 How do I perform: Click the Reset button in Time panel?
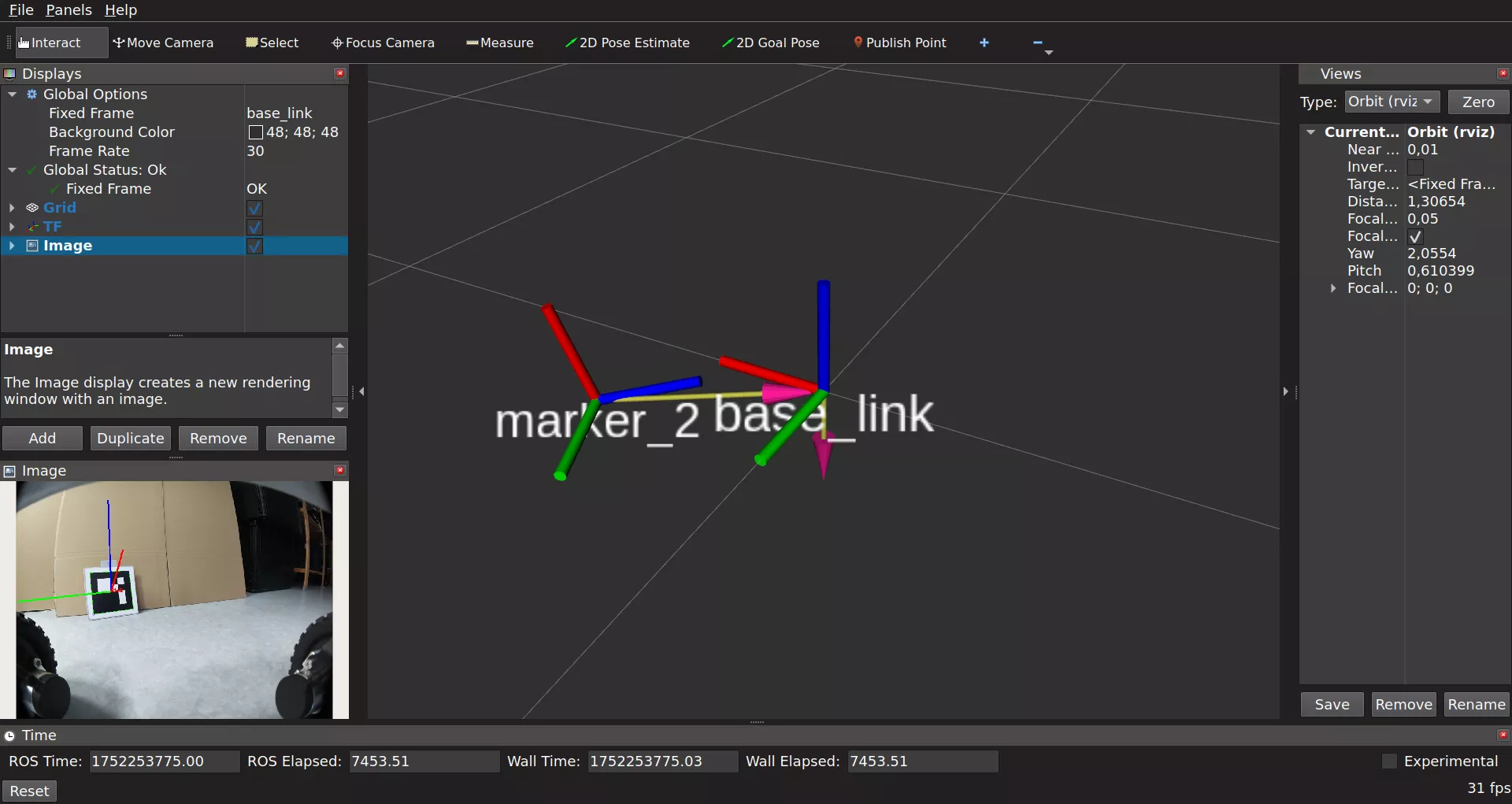coord(30,791)
